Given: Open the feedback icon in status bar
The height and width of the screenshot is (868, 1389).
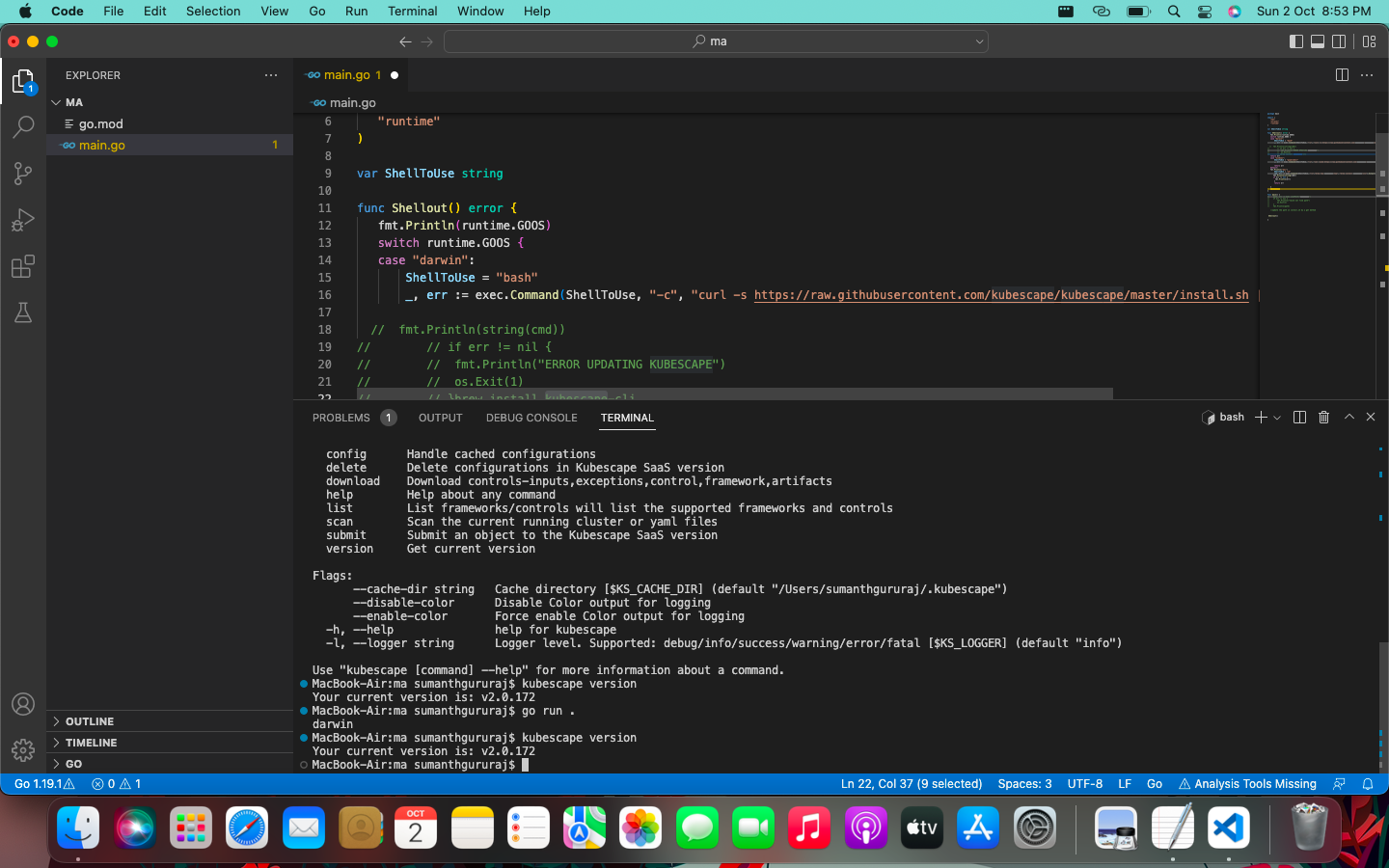Looking at the screenshot, I should pos(1339,784).
